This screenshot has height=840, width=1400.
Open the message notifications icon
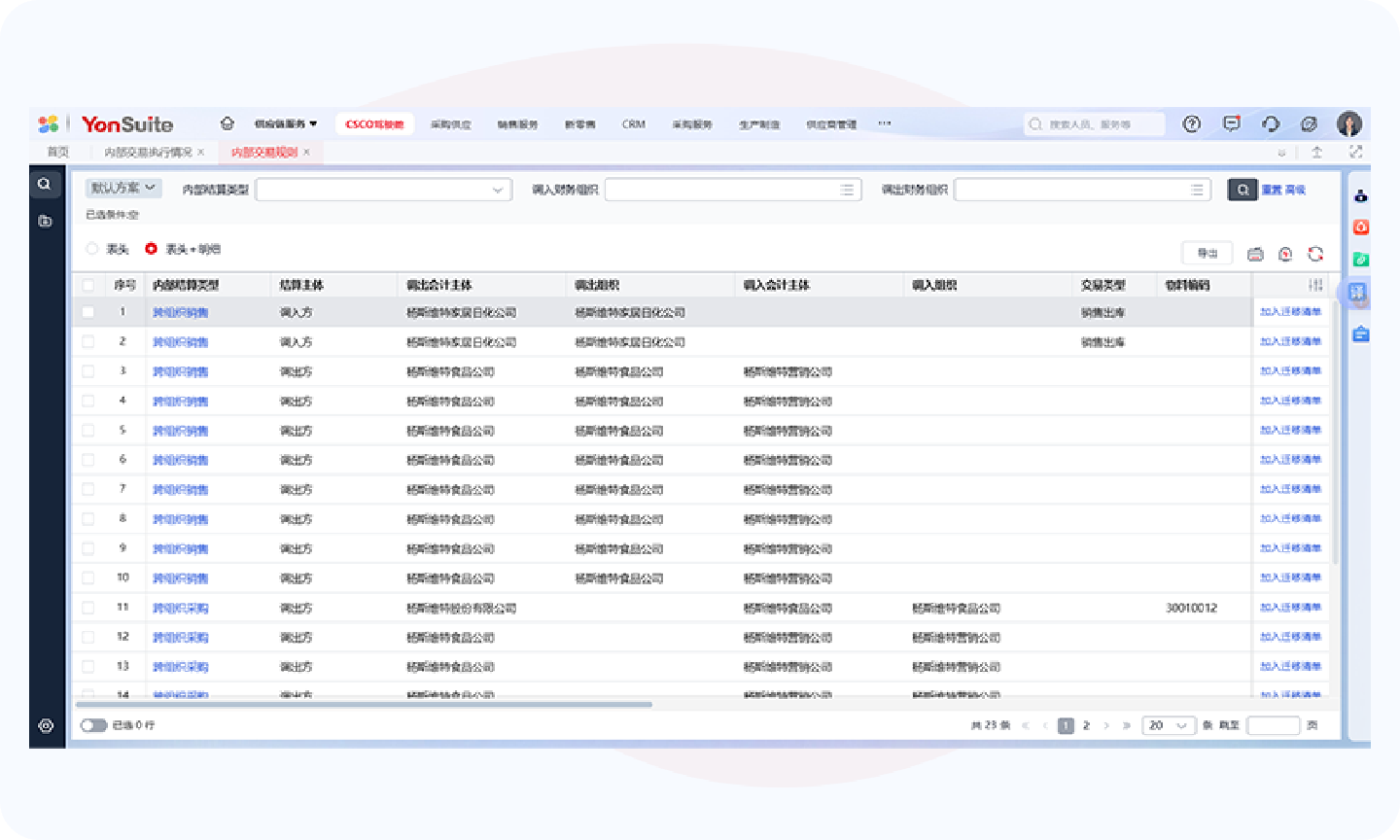(1231, 123)
